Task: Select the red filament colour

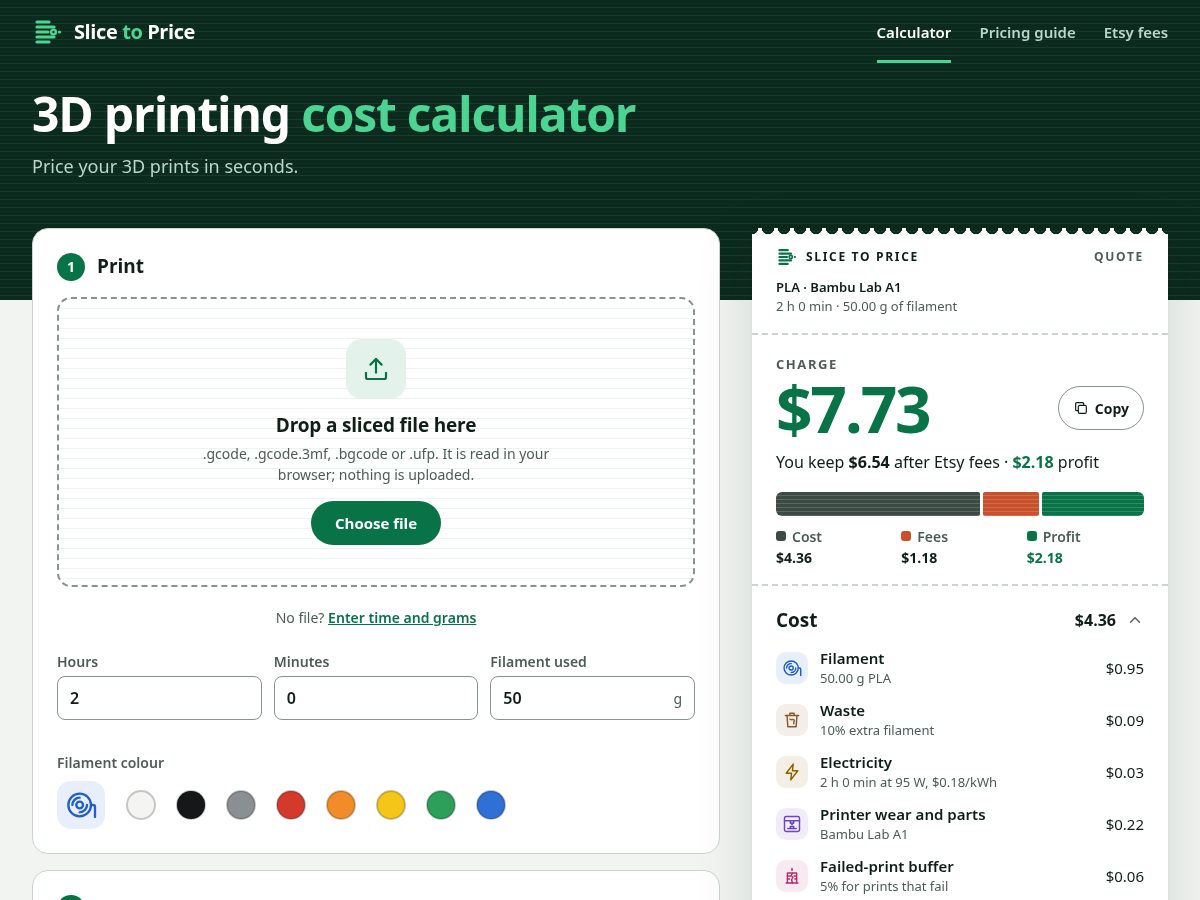Action: (x=291, y=805)
